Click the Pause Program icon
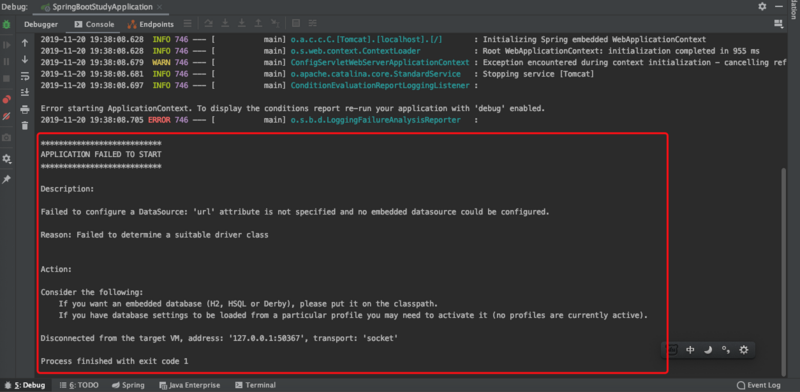 [x=7, y=61]
